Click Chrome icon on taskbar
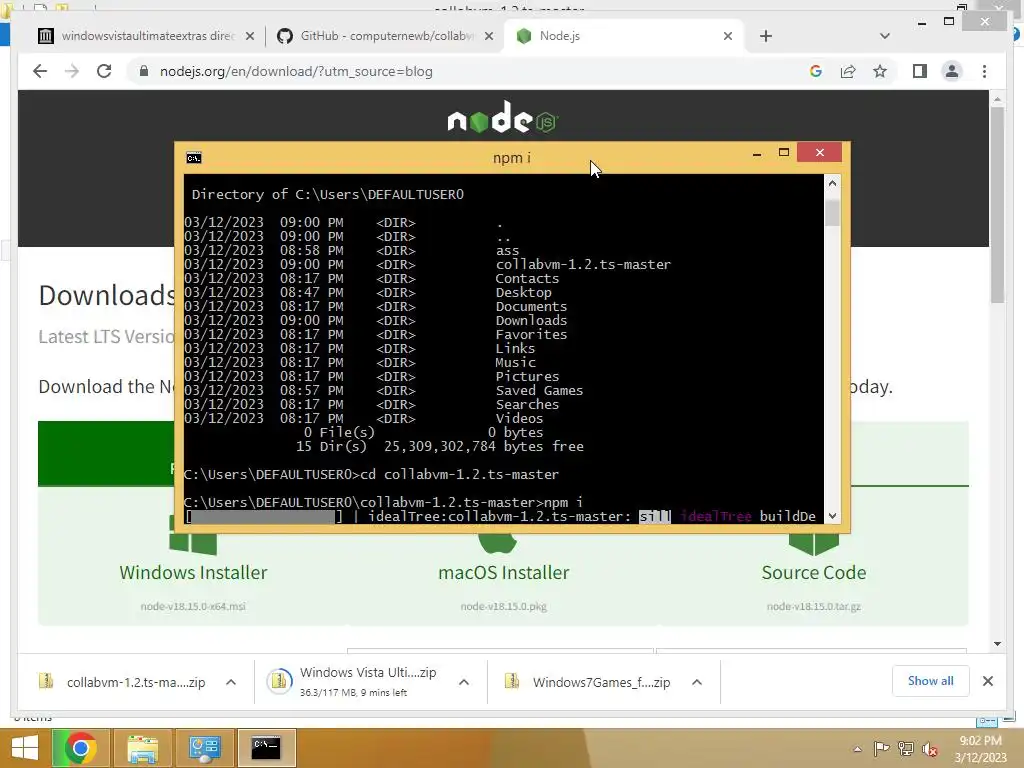 pyautogui.click(x=81, y=748)
